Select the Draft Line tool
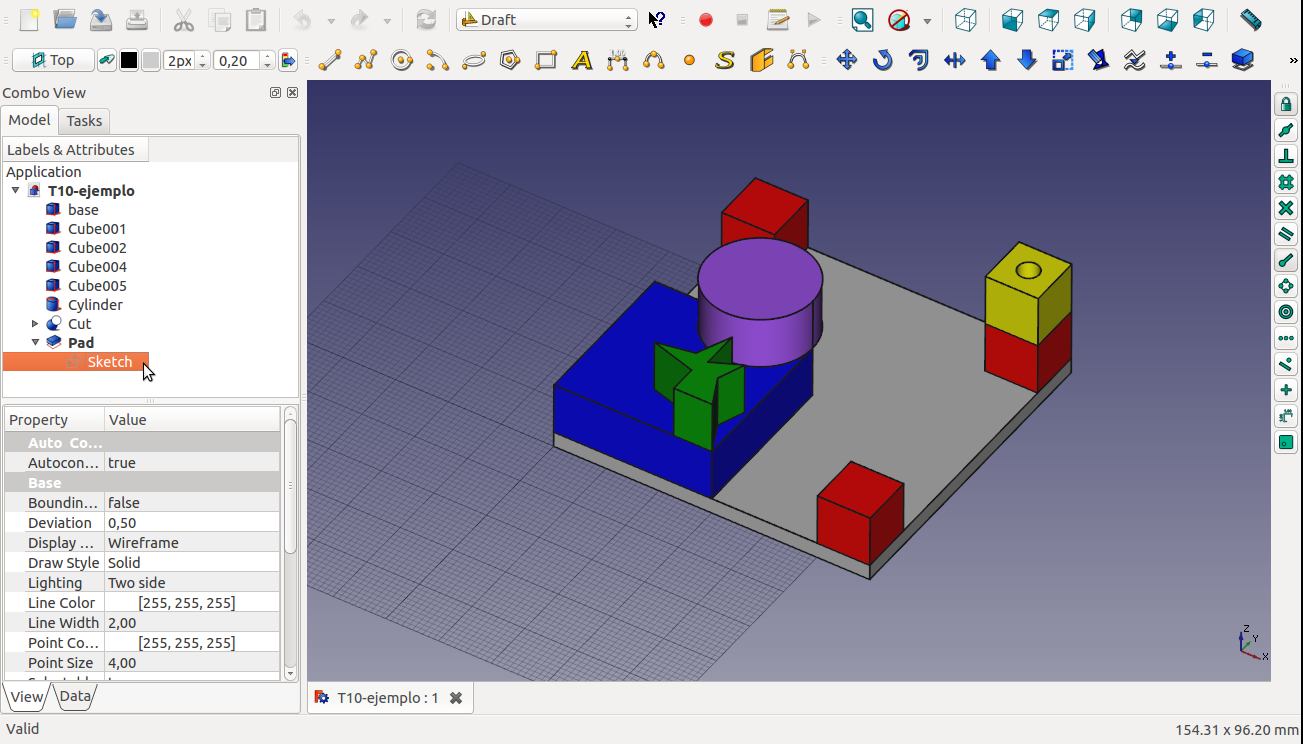Screen dimensions: 1303x744 (x=330, y=61)
